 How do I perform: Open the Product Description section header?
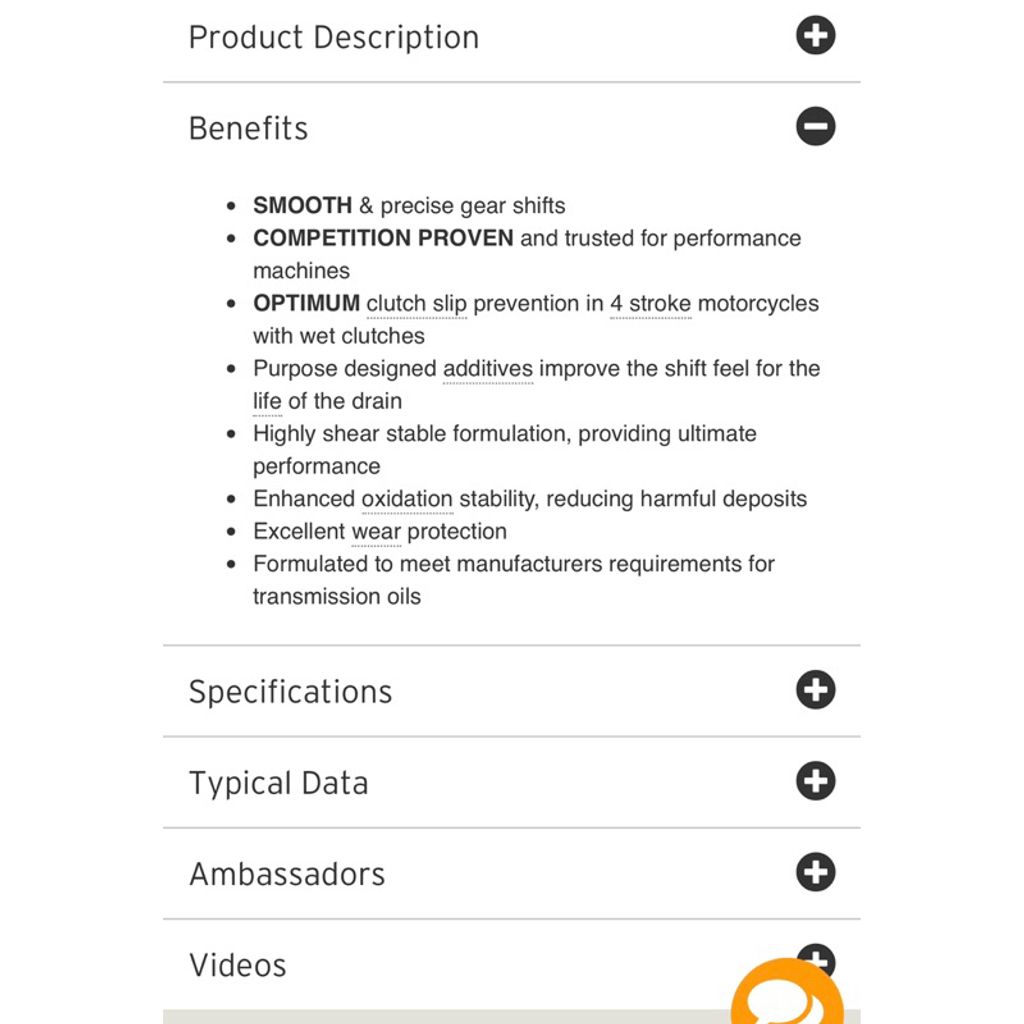click(334, 37)
